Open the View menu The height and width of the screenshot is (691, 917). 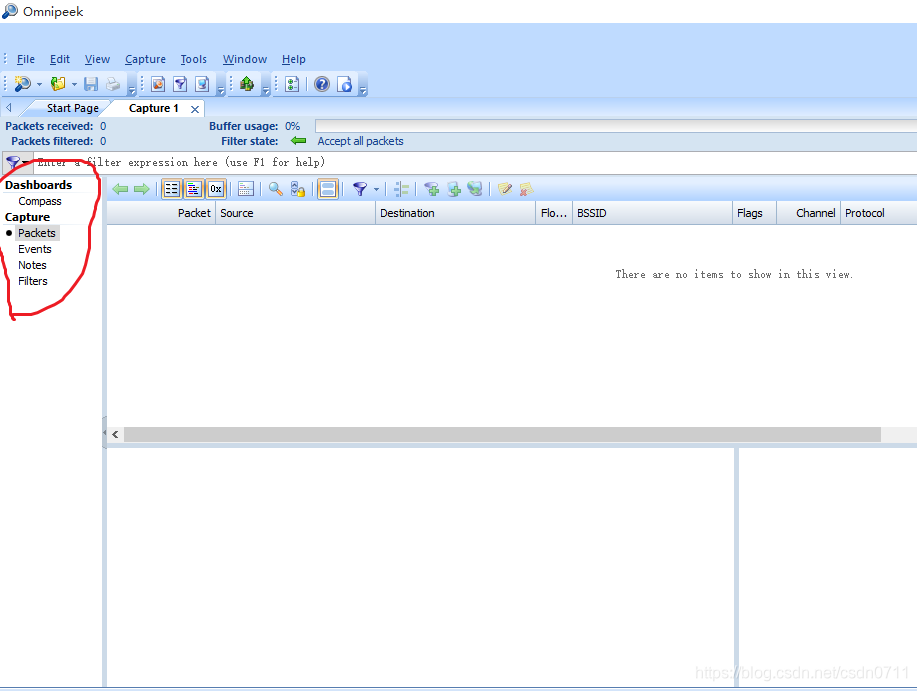(97, 59)
